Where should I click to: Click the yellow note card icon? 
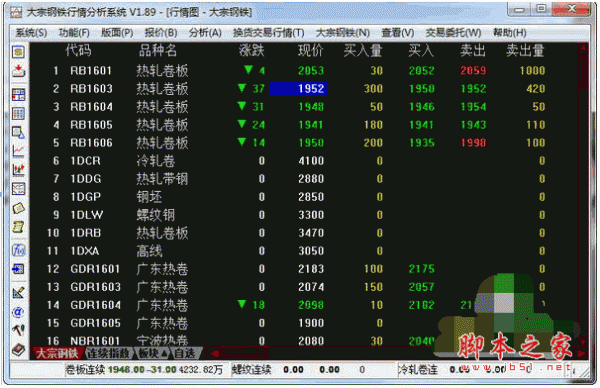click(18, 208)
